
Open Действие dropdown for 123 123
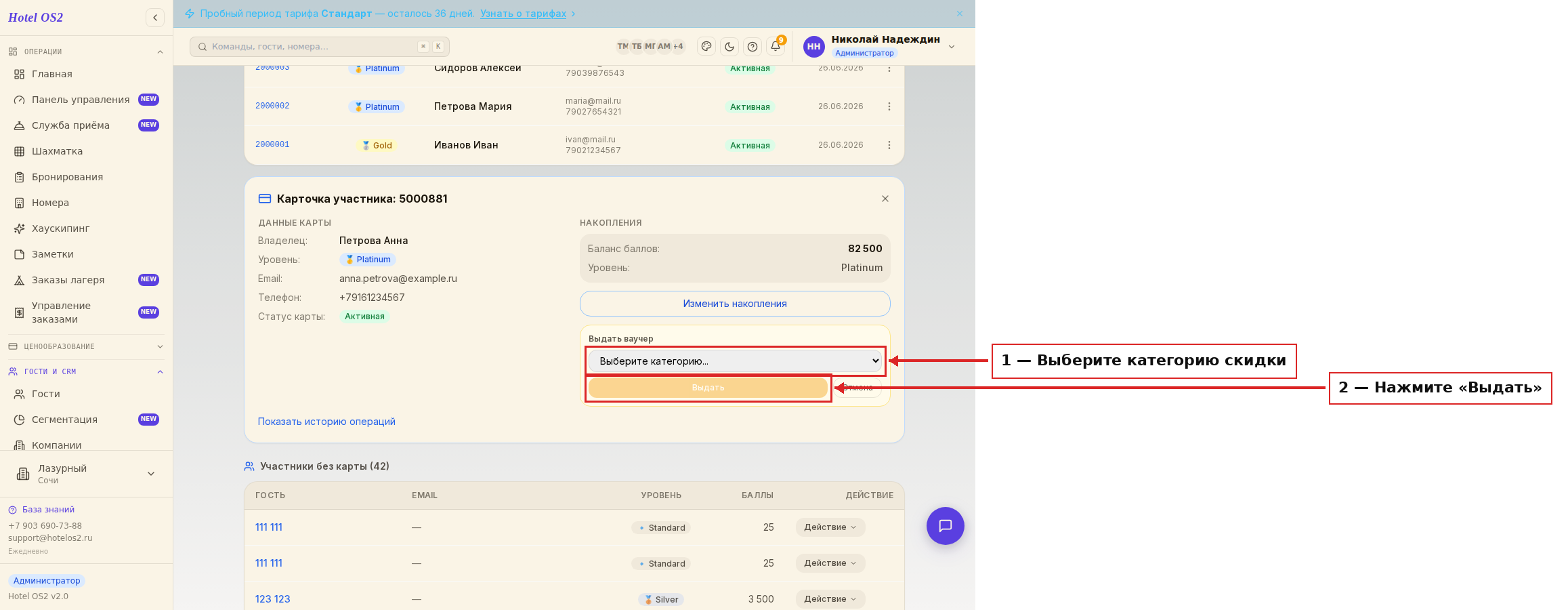point(830,599)
